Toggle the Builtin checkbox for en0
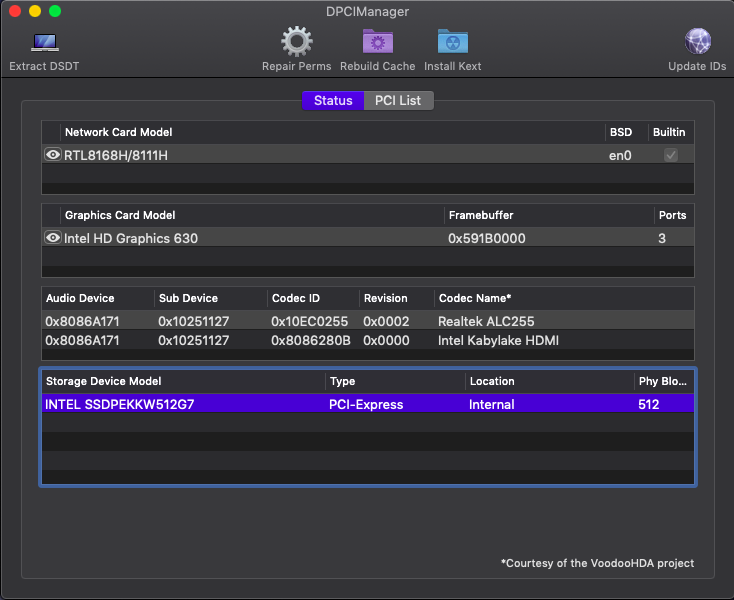This screenshot has width=734, height=600. 671,155
